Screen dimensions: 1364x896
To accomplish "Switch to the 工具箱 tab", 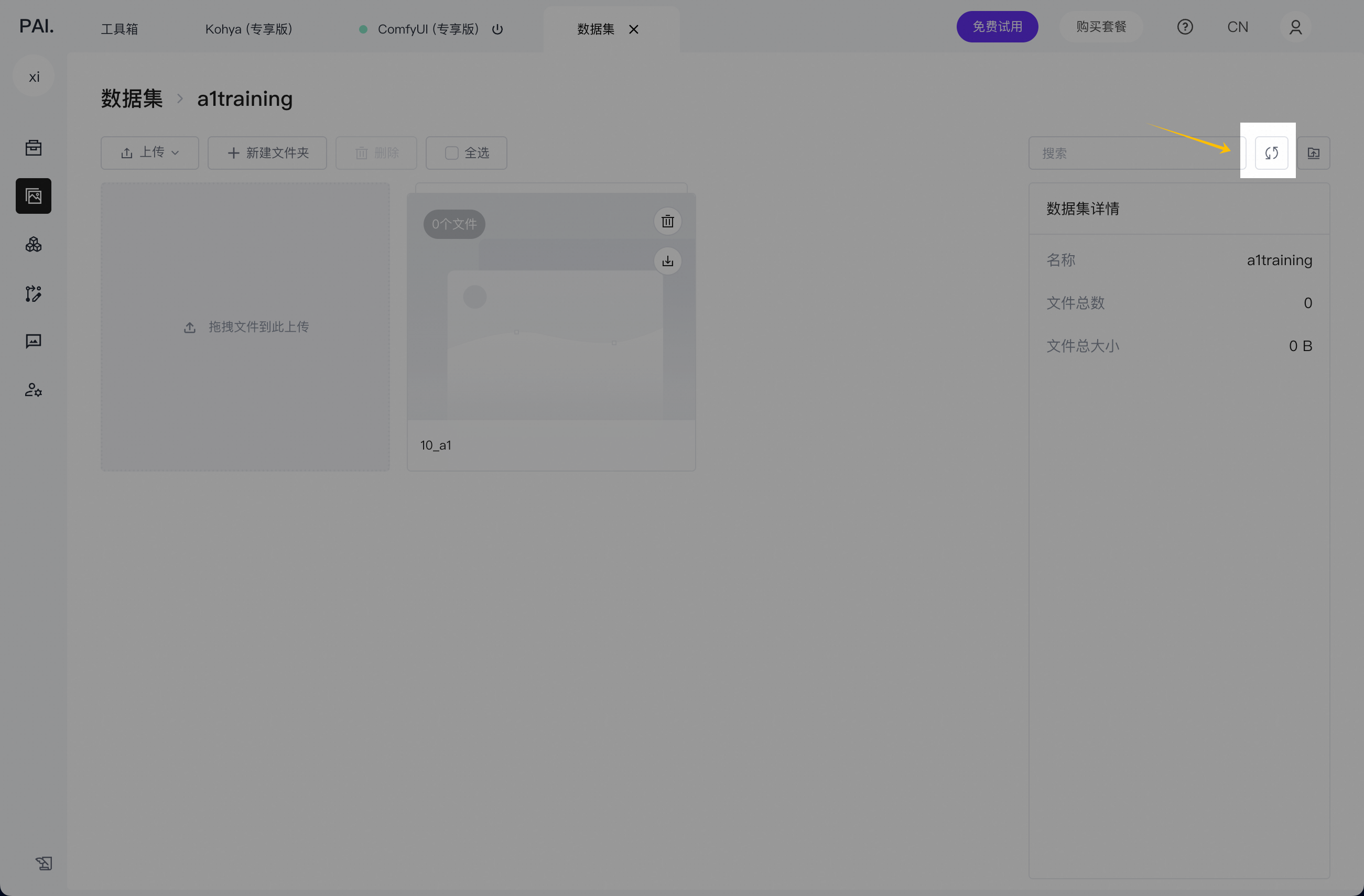I will point(119,29).
